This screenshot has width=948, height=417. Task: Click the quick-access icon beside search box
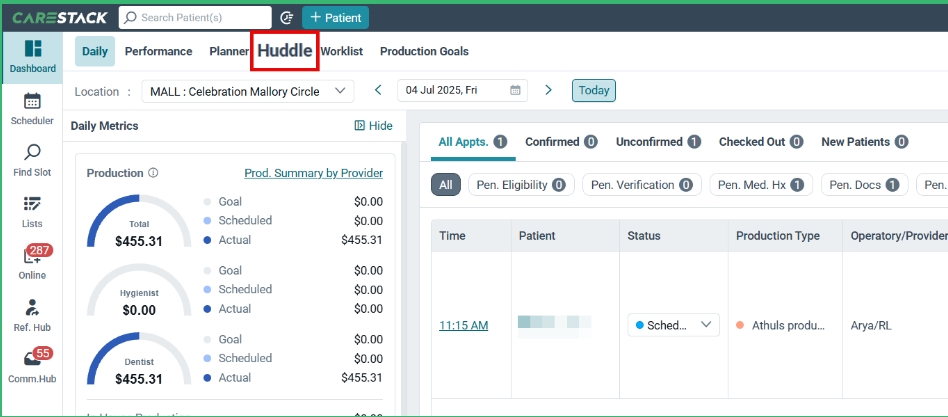click(287, 18)
